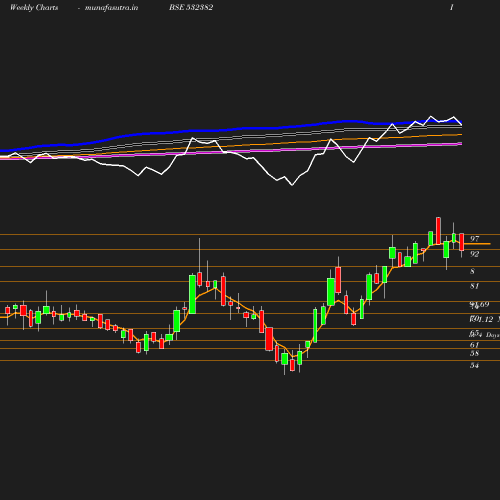Click the tallest green candlestick near the chart middle
This screenshot has height=500, width=500.
192,294
